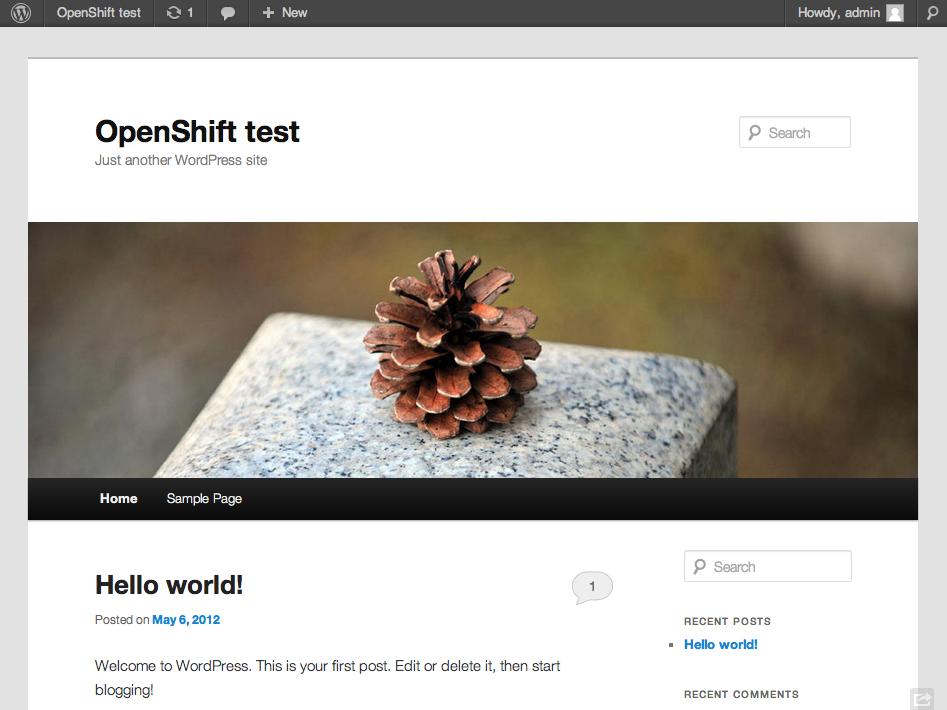Click the May 6, 2012 date link
The height and width of the screenshot is (710, 947).
point(186,620)
